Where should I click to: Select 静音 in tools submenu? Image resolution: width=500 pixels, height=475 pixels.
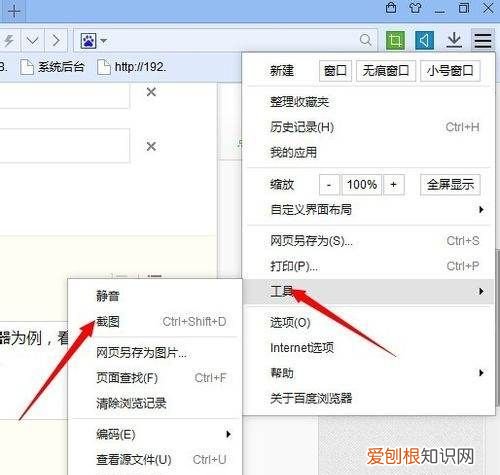(x=155, y=296)
